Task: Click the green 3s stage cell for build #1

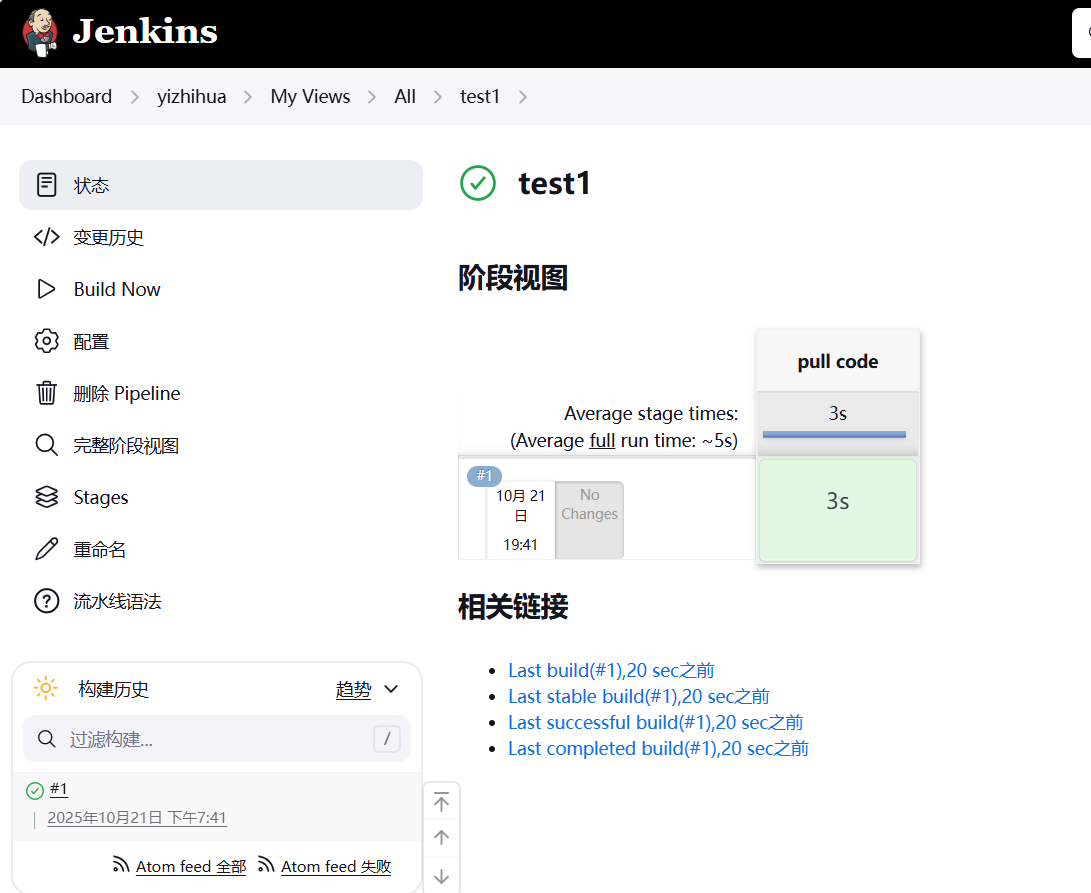Action: point(838,509)
